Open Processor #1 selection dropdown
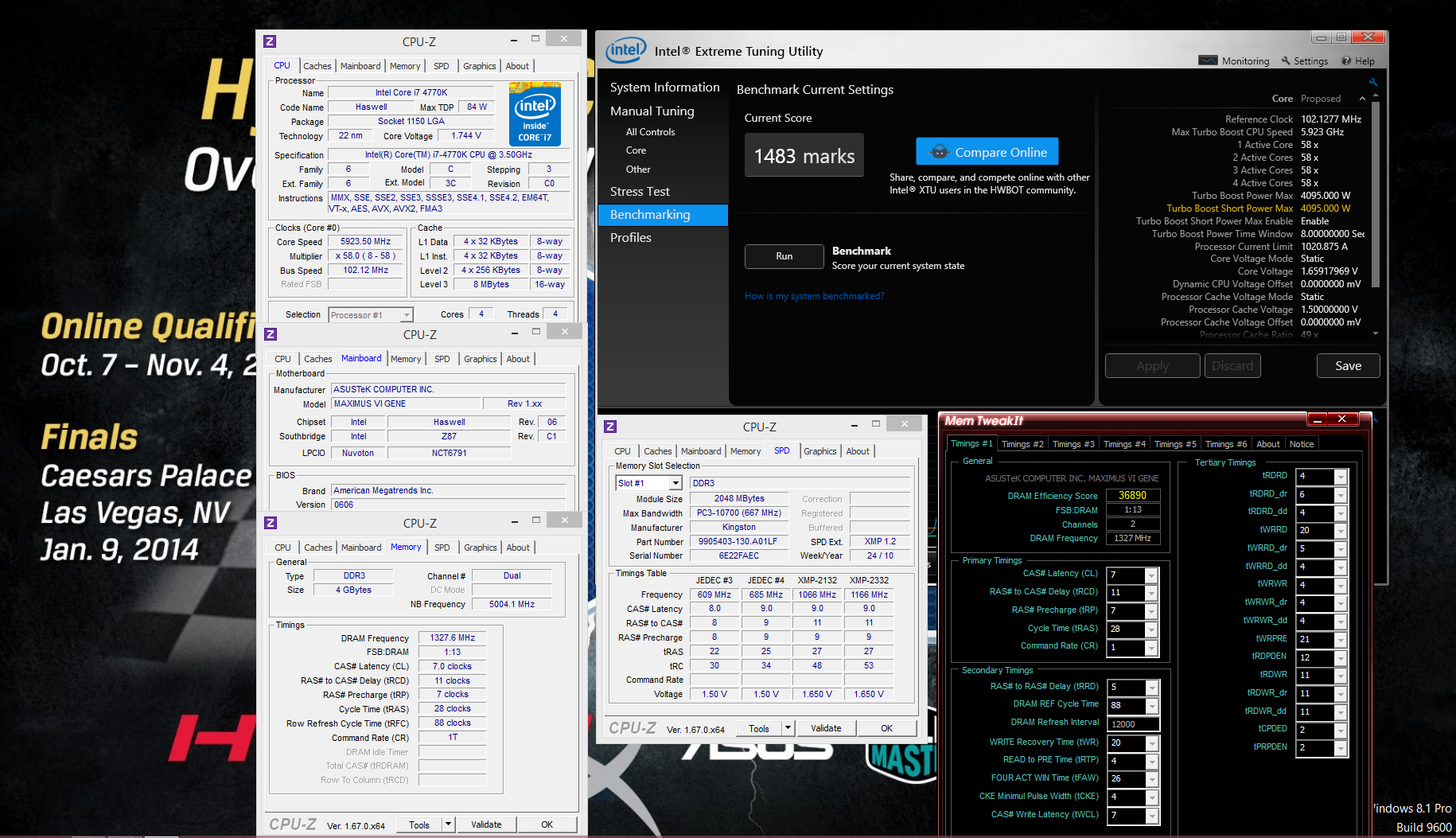This screenshot has width=1456, height=838. coord(407,315)
